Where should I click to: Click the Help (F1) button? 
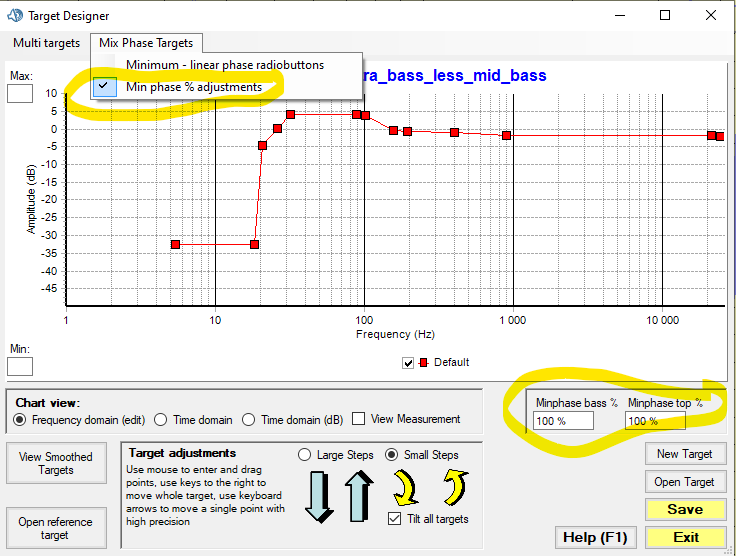pos(595,537)
